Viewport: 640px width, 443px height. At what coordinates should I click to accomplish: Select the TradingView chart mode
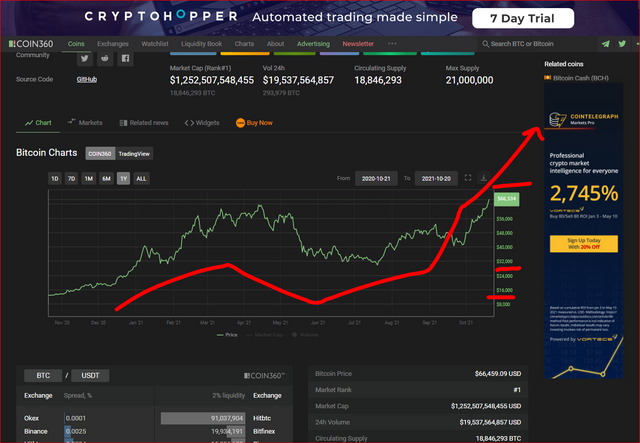click(x=134, y=154)
